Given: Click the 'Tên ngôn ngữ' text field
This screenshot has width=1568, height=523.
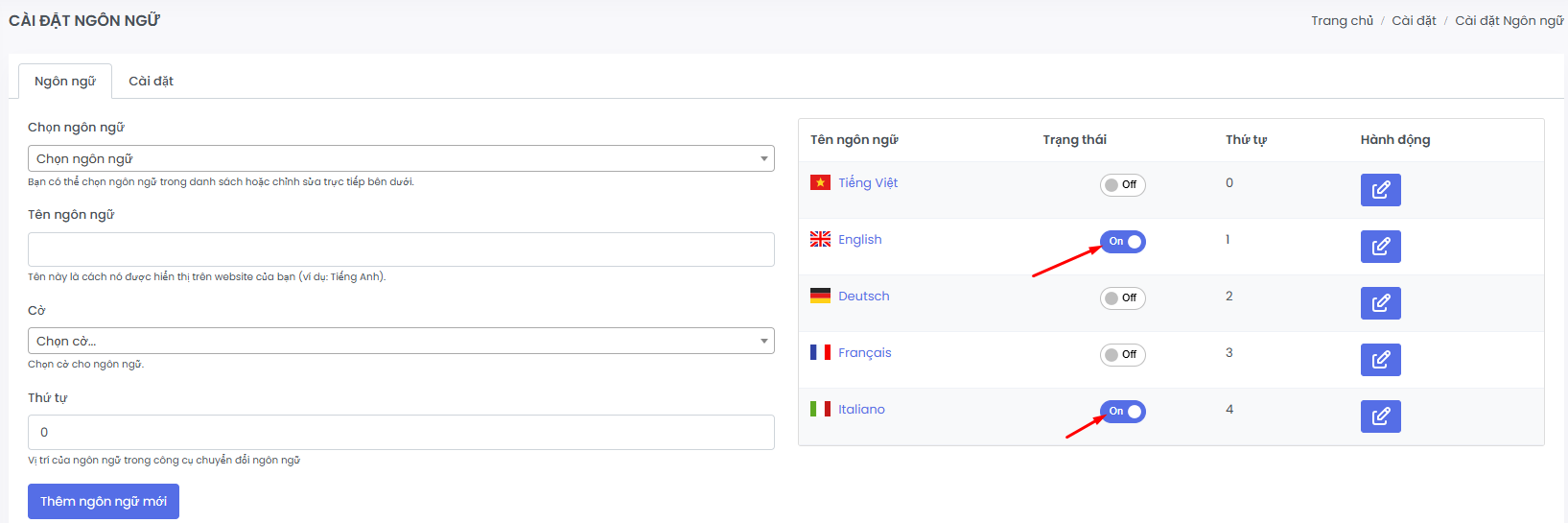Looking at the screenshot, I should [401, 250].
